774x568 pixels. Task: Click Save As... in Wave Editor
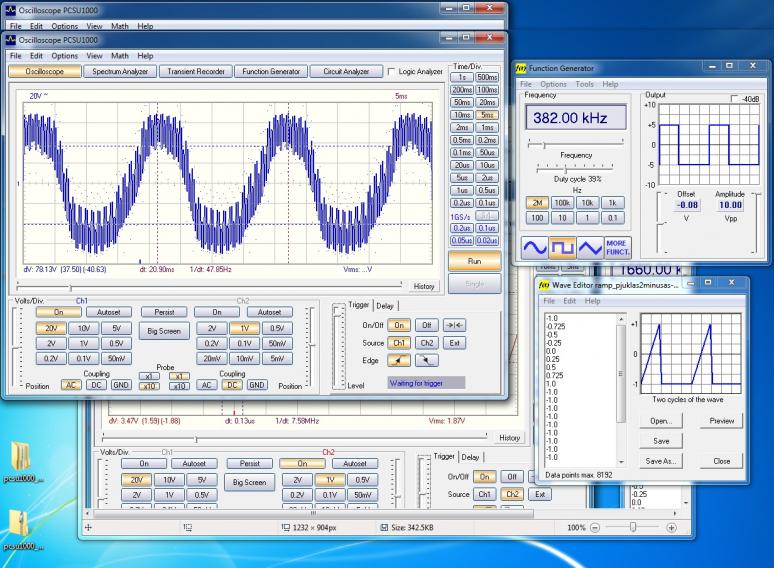coord(661,461)
